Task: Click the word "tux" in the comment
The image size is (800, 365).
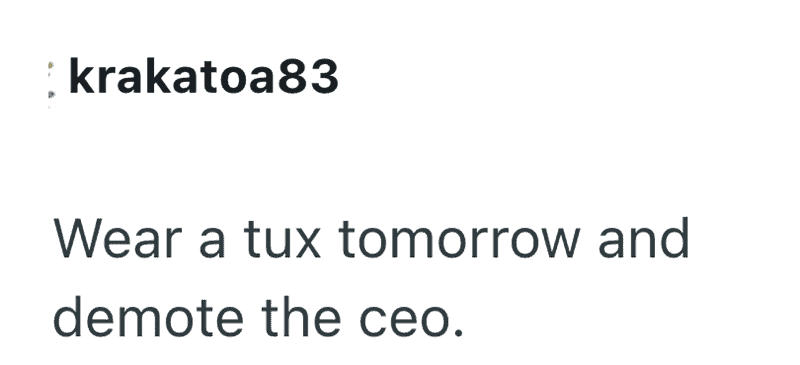Action: 282,239
